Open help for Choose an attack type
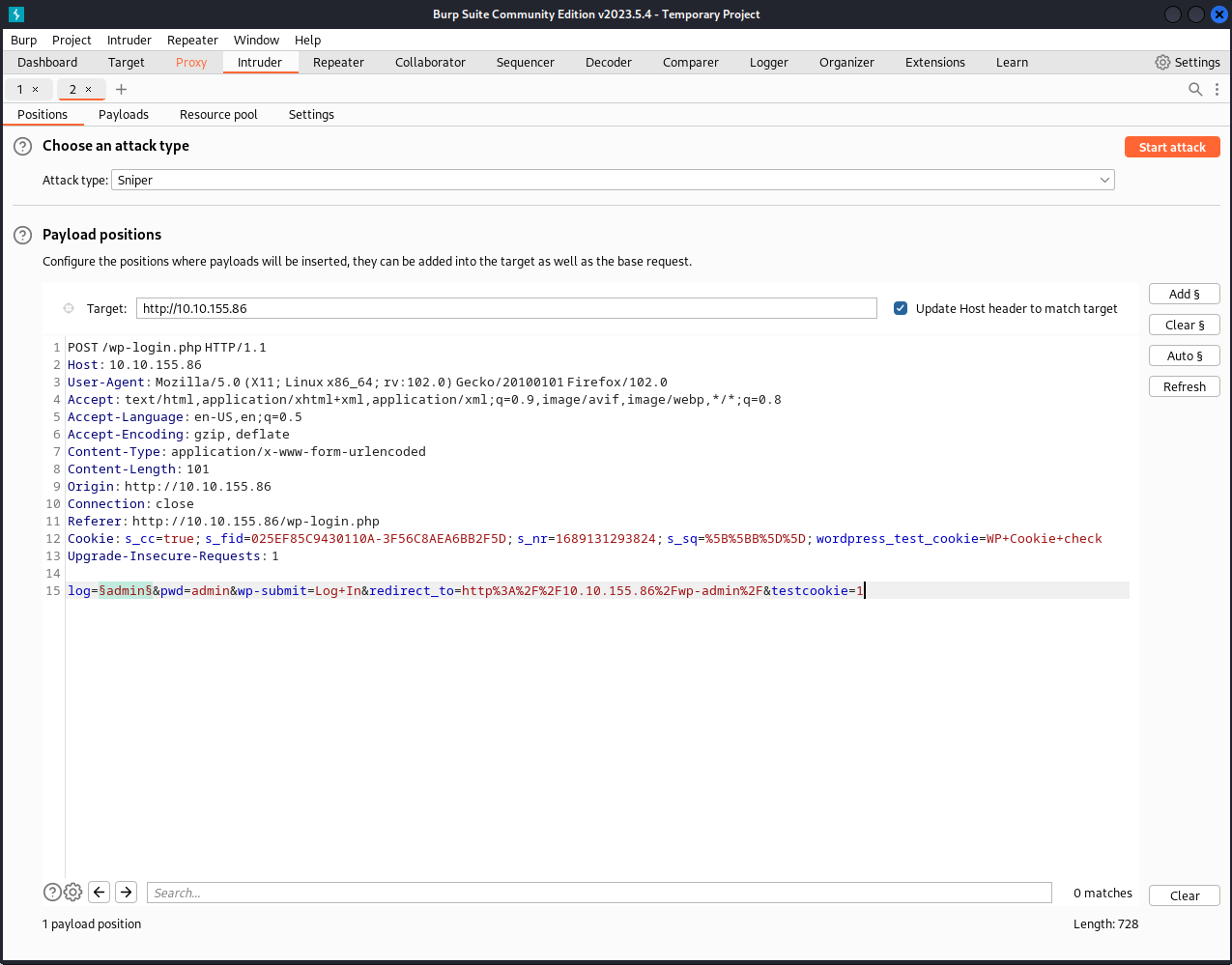The height and width of the screenshot is (965, 1232). click(x=22, y=146)
